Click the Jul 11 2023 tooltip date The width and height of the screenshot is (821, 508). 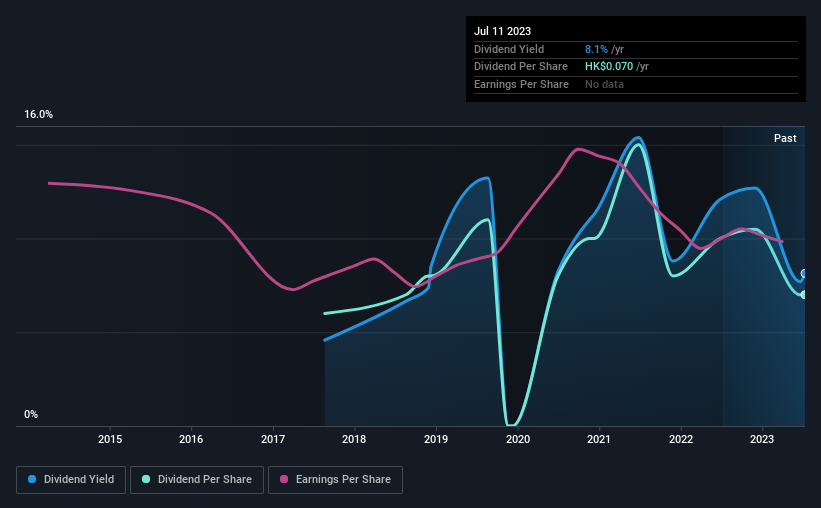(503, 31)
